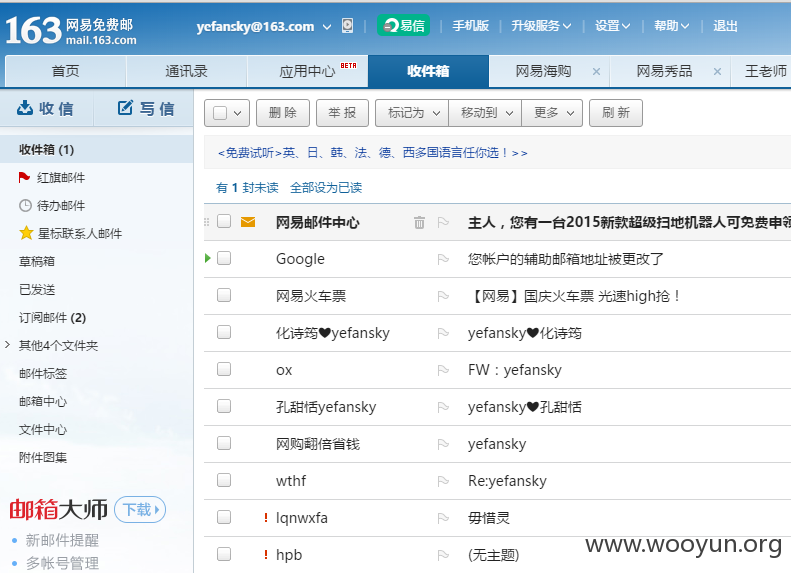Check the 网购翻倍省钱 message checkbox

(224, 443)
